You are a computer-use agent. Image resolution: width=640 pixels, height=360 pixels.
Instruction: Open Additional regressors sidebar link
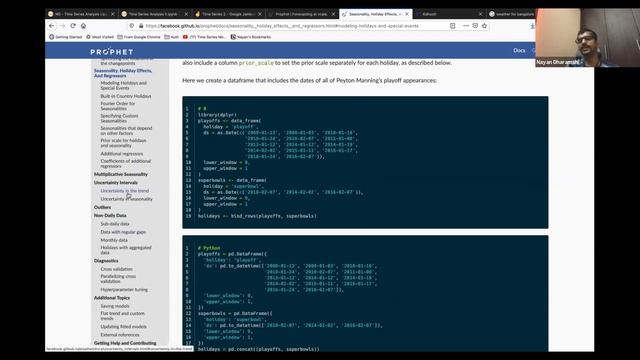coord(122,154)
